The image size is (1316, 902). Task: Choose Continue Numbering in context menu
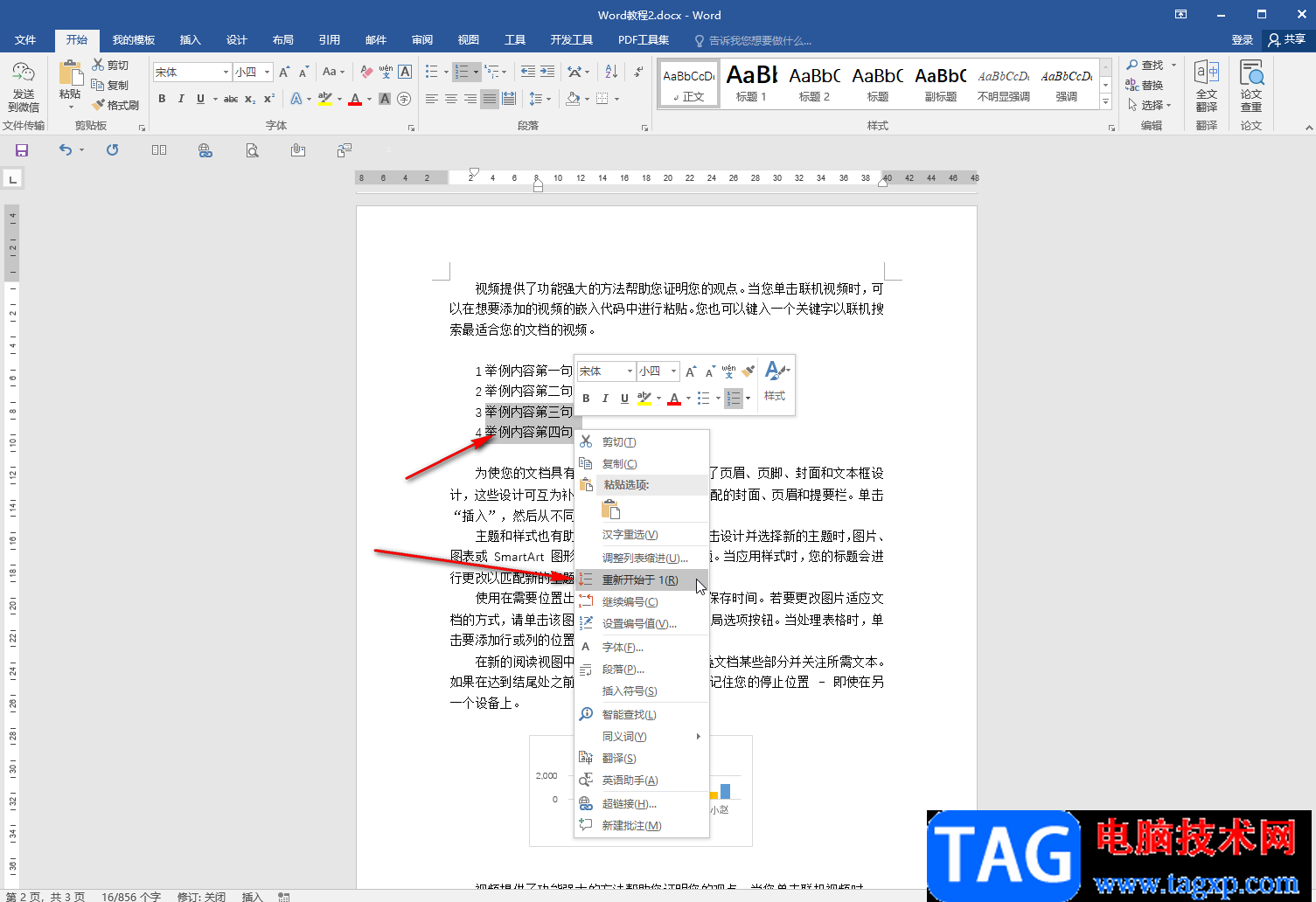click(641, 602)
